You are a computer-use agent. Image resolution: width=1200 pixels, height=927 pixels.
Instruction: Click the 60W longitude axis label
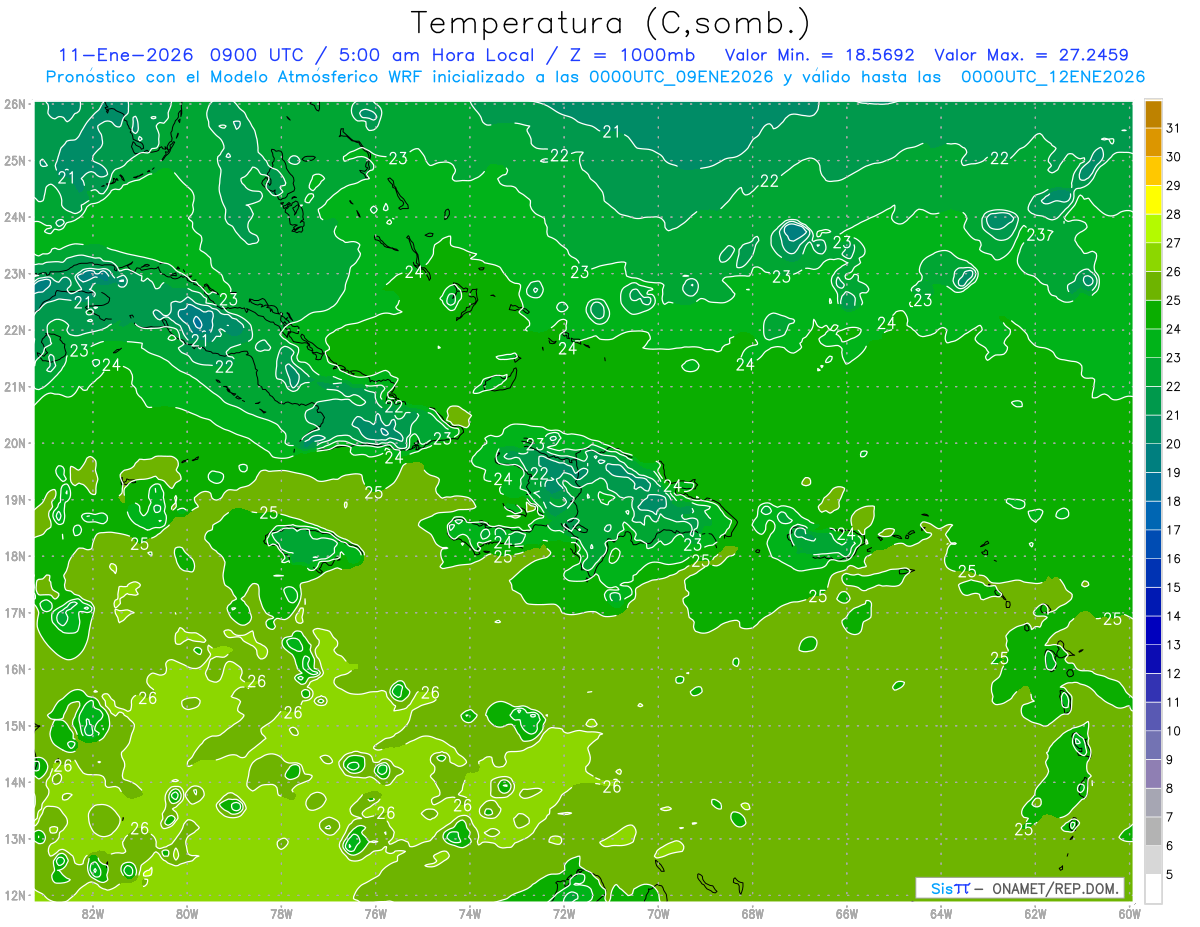click(1130, 914)
